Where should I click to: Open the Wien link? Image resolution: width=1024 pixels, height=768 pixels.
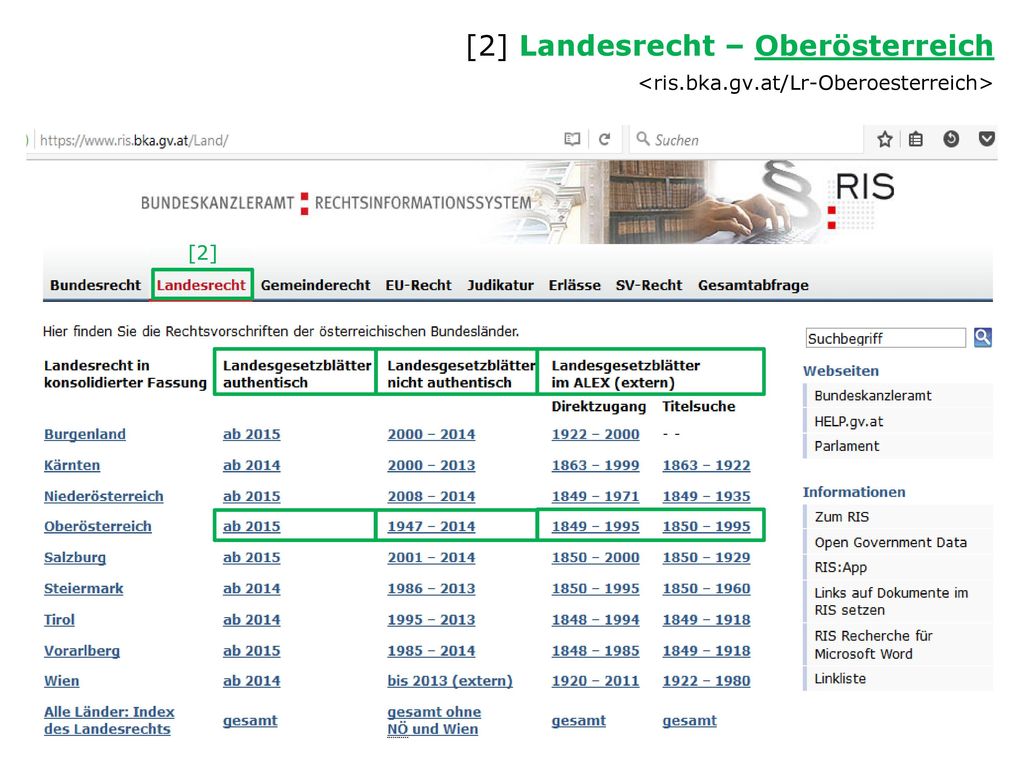point(61,681)
